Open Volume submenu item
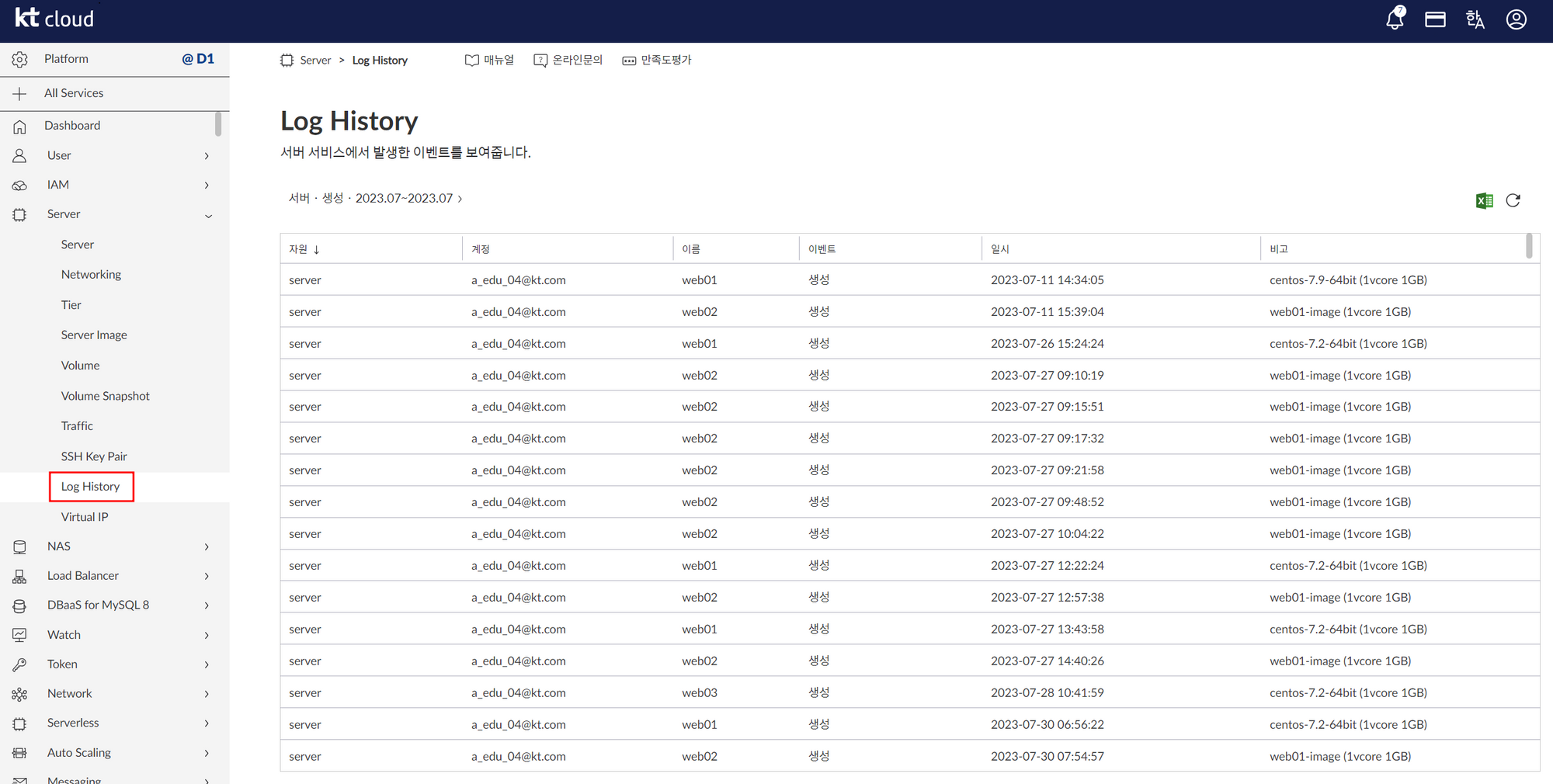Viewport: 1553px width, 784px height. (81, 366)
